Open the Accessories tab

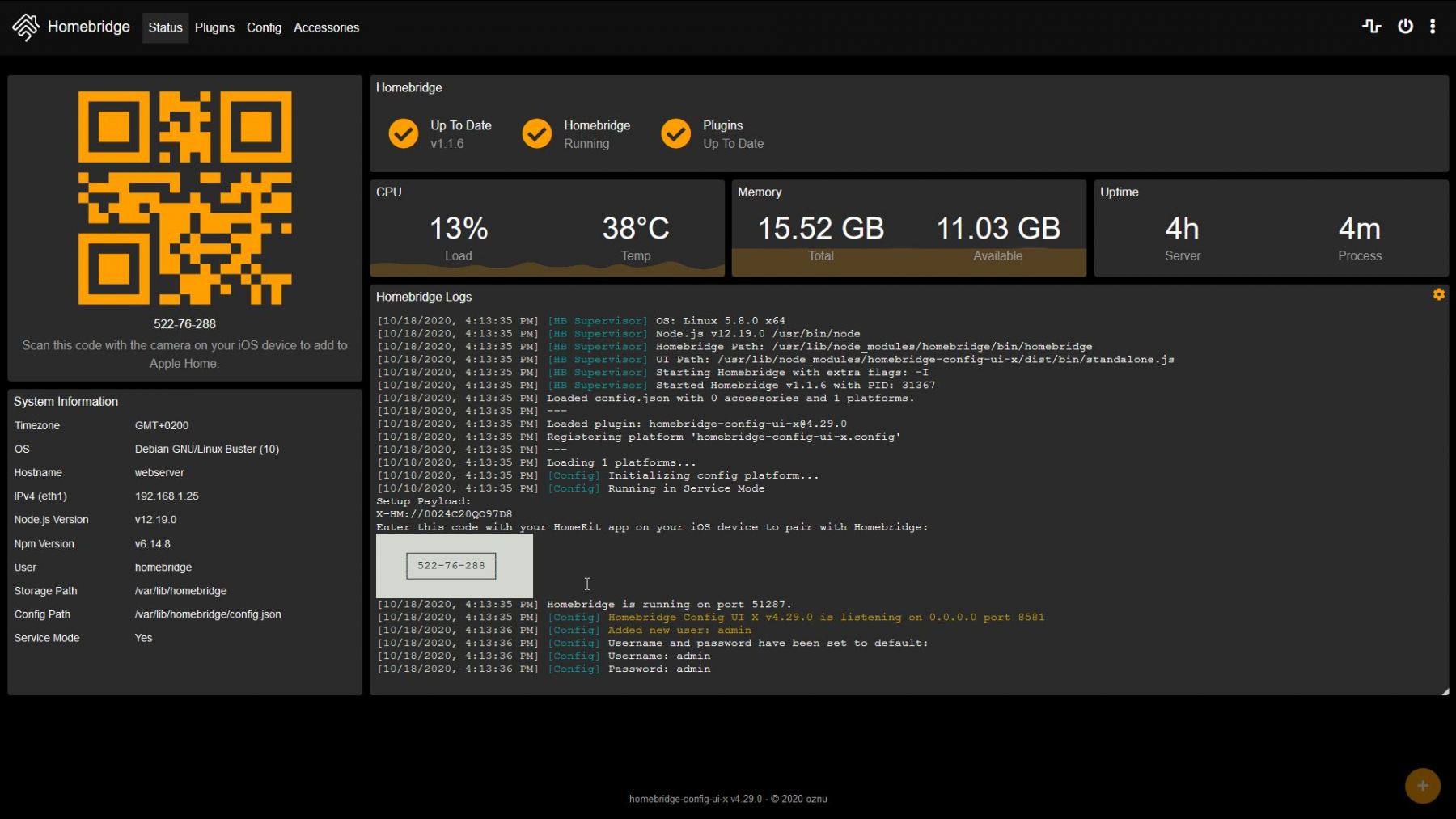point(326,27)
